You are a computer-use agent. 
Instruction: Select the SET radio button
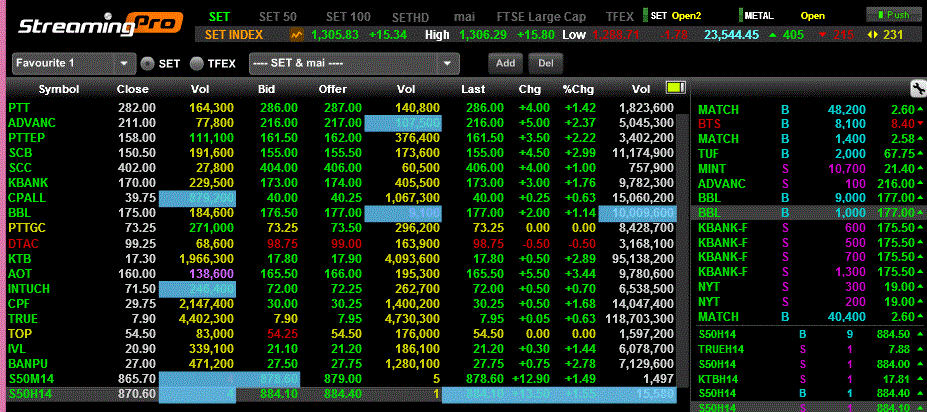147,63
